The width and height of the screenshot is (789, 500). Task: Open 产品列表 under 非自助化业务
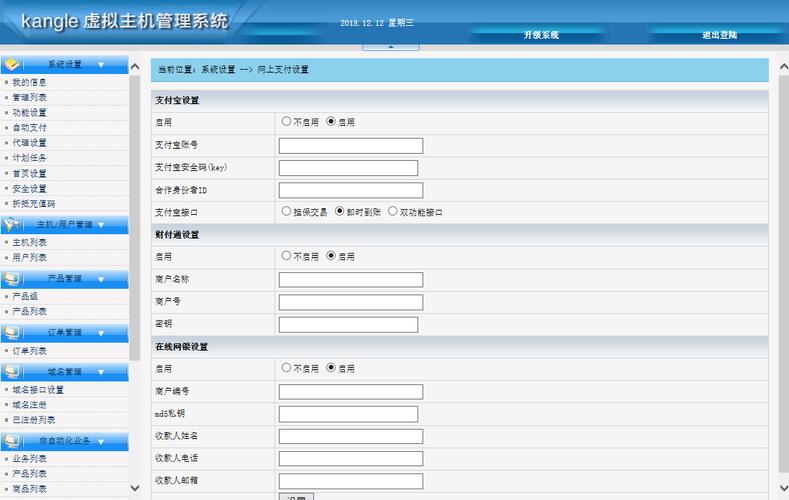pyautogui.click(x=29, y=474)
